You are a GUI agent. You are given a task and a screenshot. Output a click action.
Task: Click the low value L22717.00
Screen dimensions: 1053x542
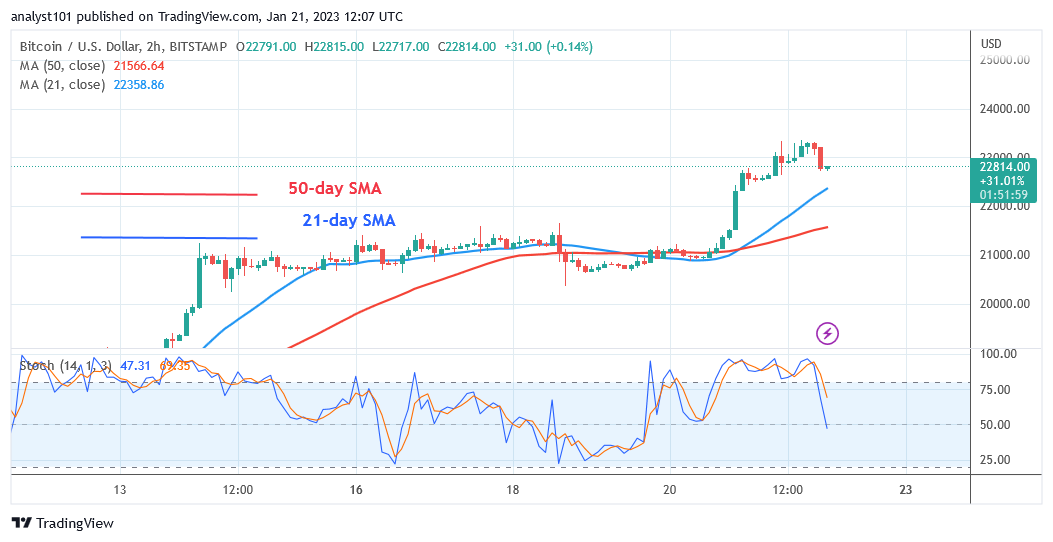[x=401, y=46]
